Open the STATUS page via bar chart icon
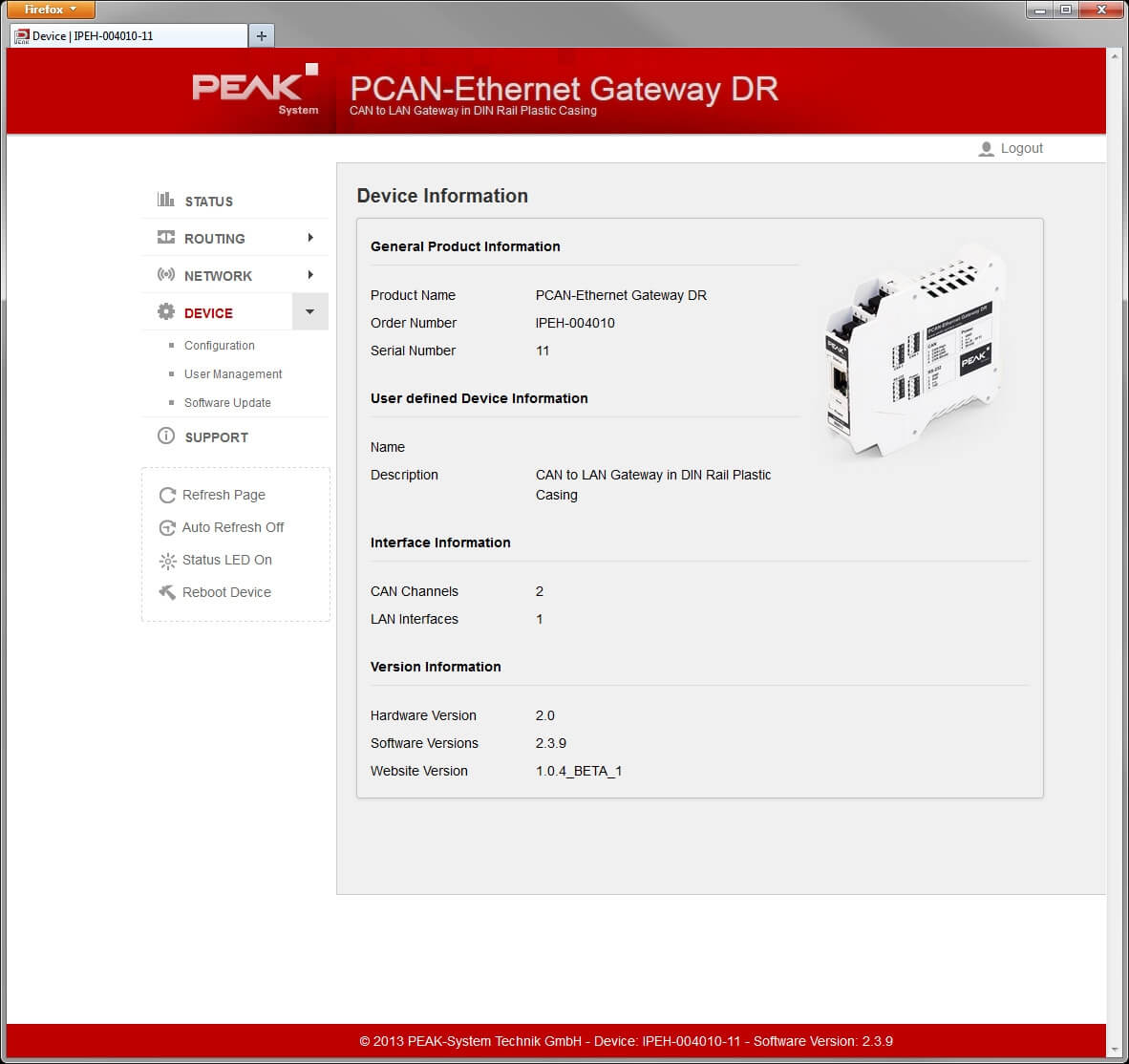 pos(164,200)
